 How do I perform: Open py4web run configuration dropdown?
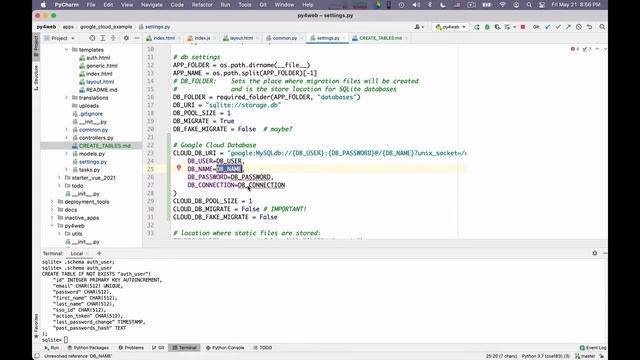[450, 27]
